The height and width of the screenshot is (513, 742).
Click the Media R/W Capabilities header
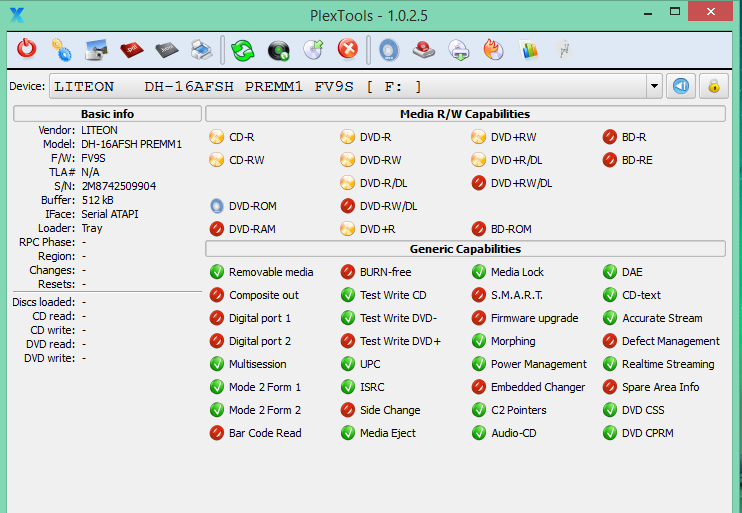[465, 114]
